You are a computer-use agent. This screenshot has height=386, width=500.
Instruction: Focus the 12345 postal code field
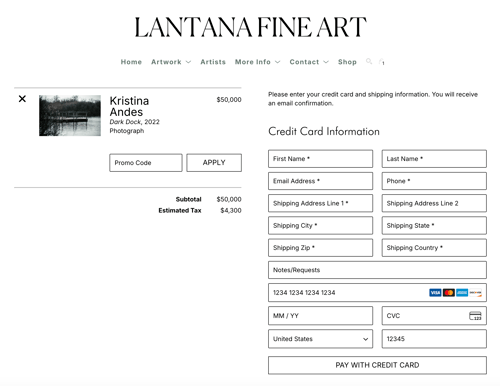pyautogui.click(x=434, y=339)
